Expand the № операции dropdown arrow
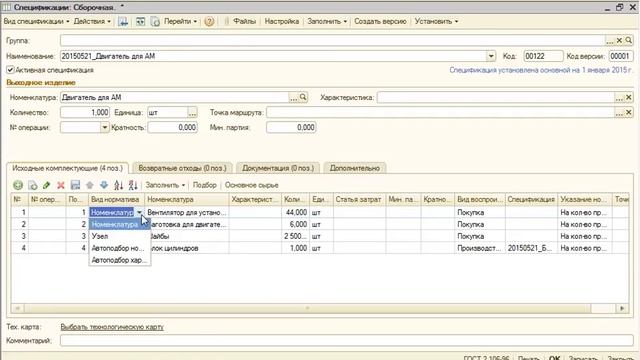The height and width of the screenshot is (360, 640). 104,127
